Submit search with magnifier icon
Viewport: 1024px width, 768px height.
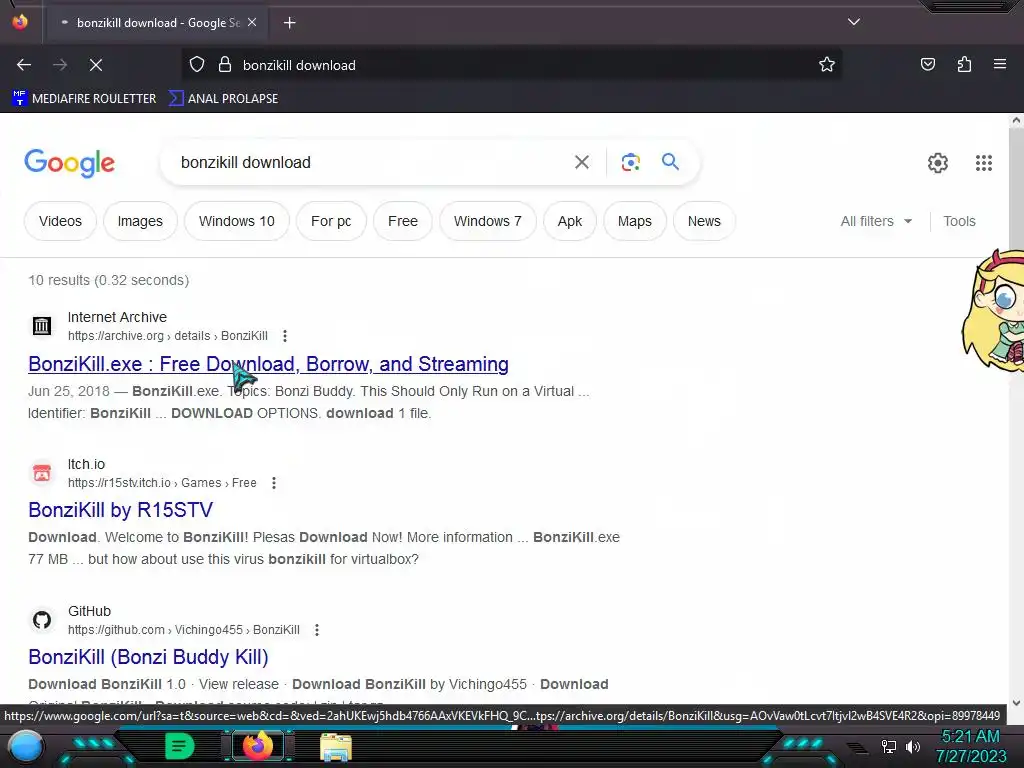(670, 161)
